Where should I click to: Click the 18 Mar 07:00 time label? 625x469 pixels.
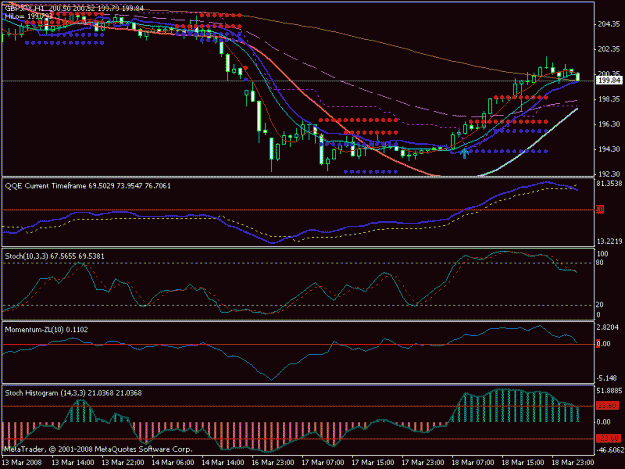click(x=473, y=463)
